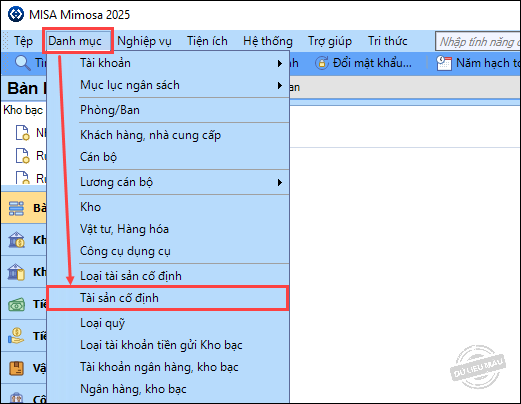The width and height of the screenshot is (521, 404).
Task: Click the Năm hạch toán calendar icon
Action: 444,63
